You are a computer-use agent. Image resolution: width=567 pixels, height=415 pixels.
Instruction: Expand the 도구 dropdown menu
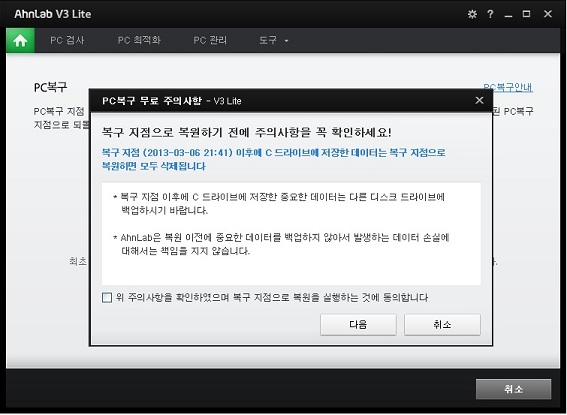tap(273, 40)
